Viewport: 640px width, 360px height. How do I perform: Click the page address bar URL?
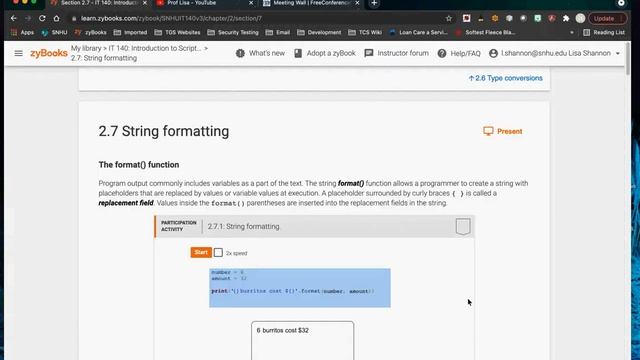point(171,18)
